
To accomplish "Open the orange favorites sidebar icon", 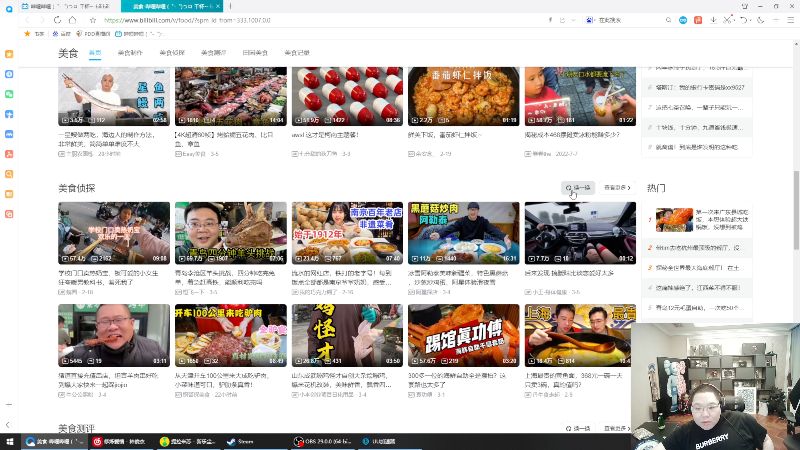I will pyautogui.click(x=9, y=54).
